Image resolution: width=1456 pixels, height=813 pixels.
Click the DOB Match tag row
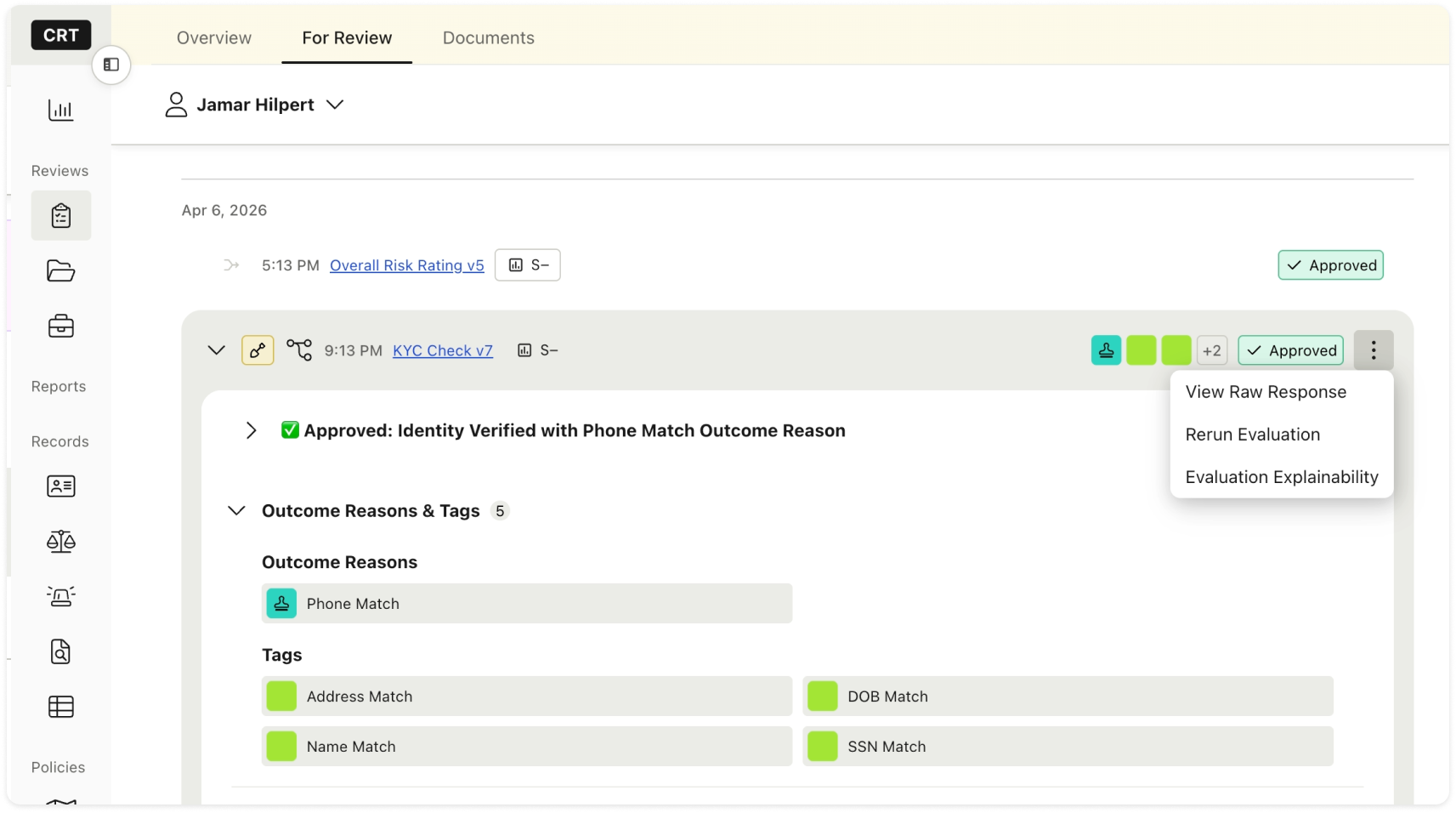click(x=1068, y=696)
